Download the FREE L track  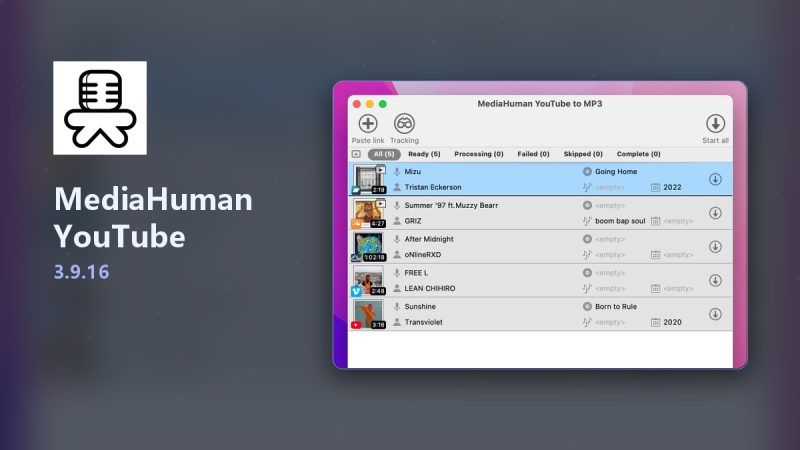[x=715, y=280]
